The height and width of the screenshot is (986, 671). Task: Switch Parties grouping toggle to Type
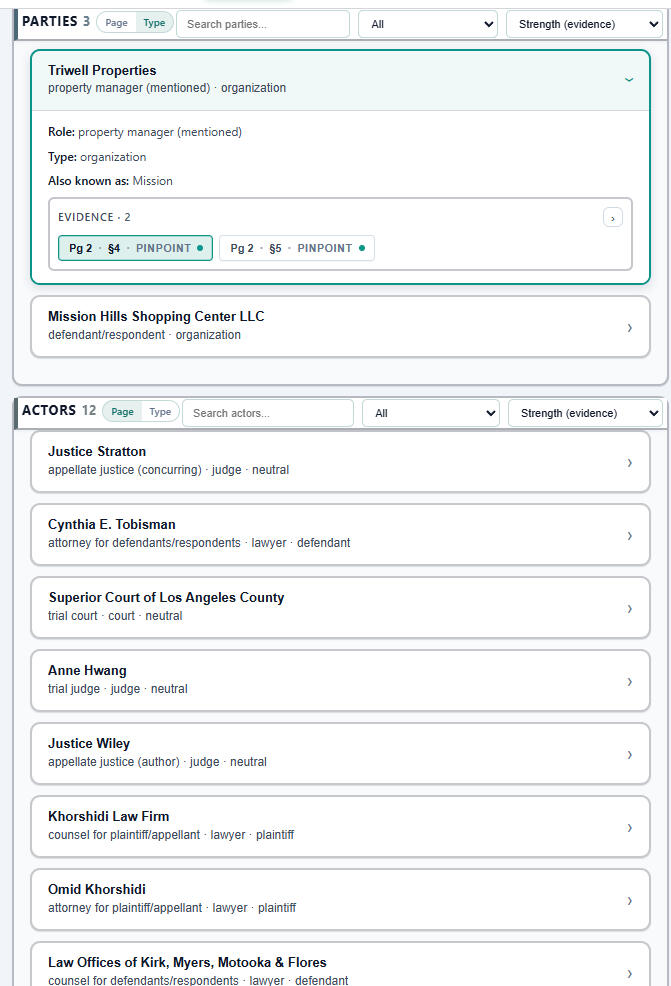pos(154,23)
